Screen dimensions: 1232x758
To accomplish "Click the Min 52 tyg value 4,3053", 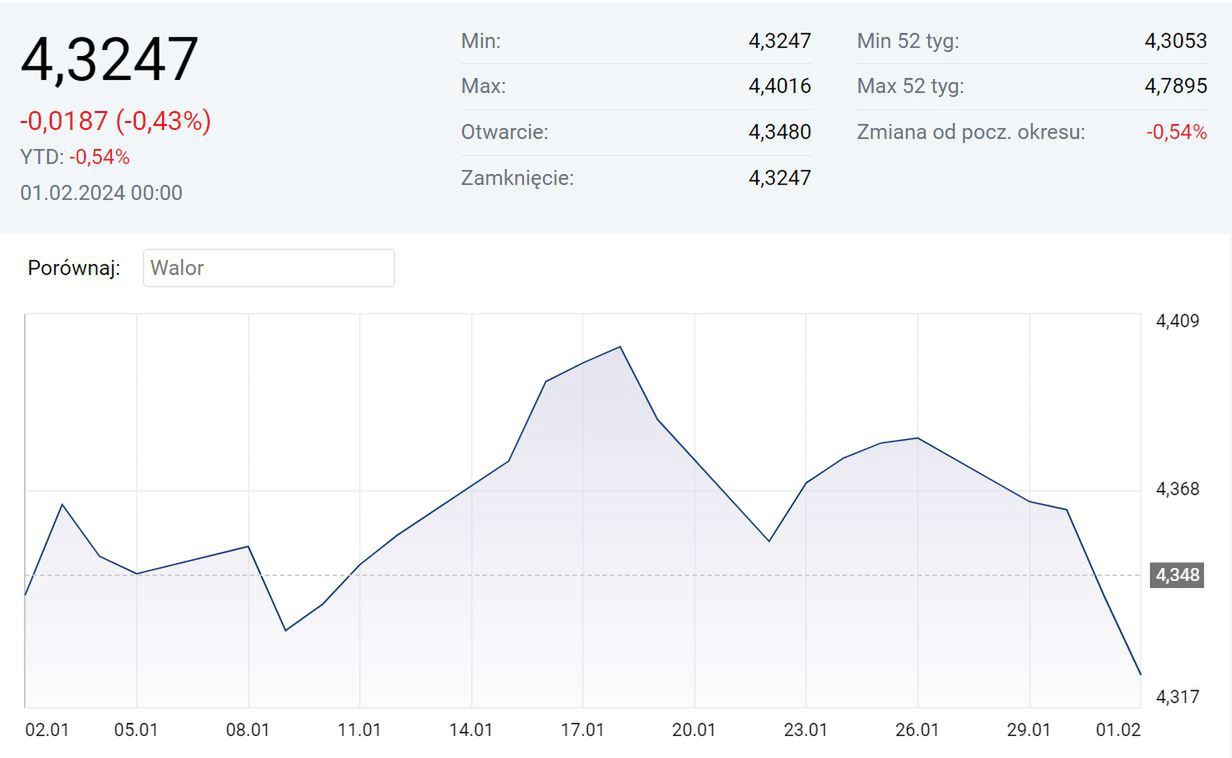I will click(1176, 41).
